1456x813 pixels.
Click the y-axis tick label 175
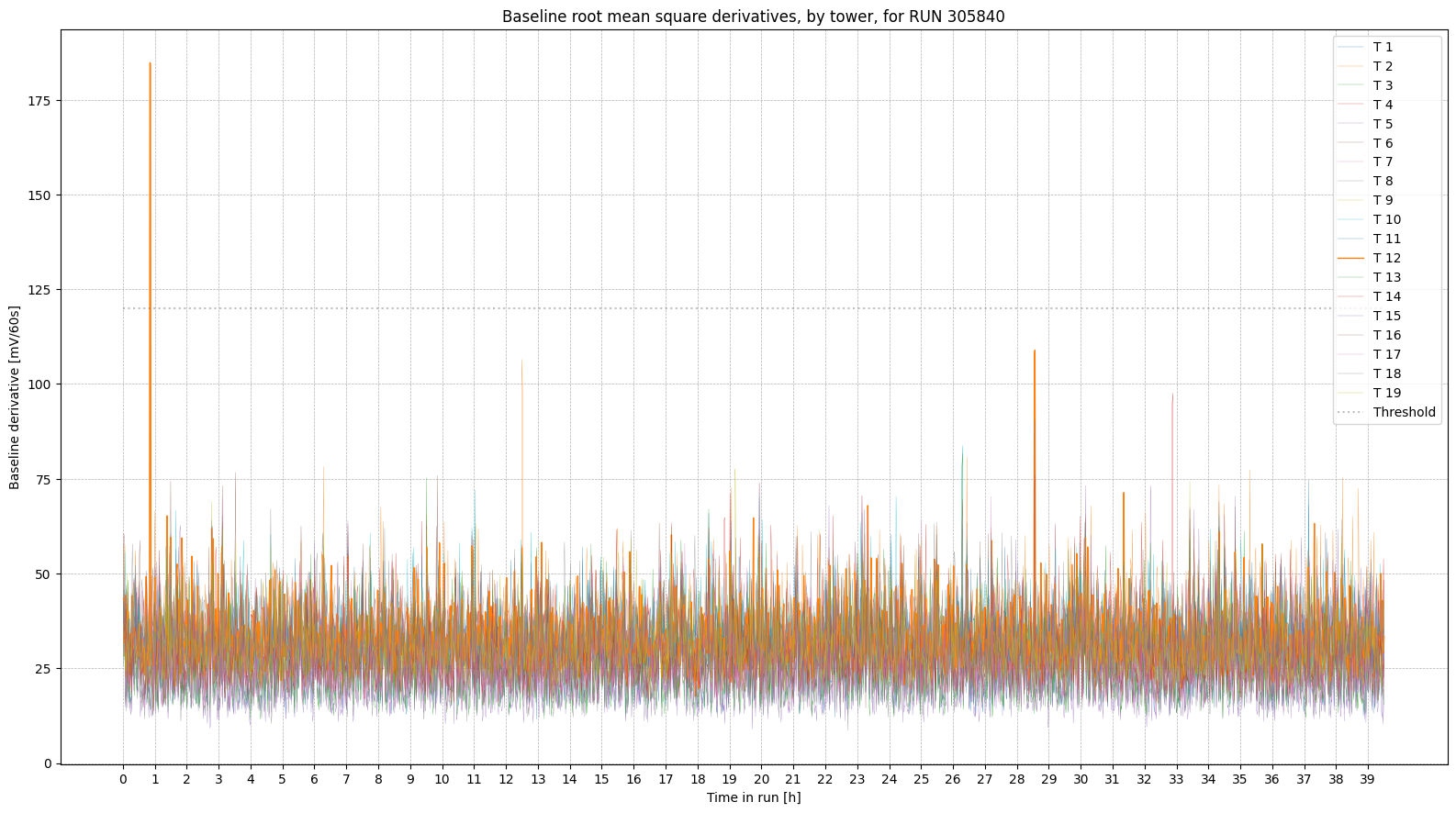(42, 101)
